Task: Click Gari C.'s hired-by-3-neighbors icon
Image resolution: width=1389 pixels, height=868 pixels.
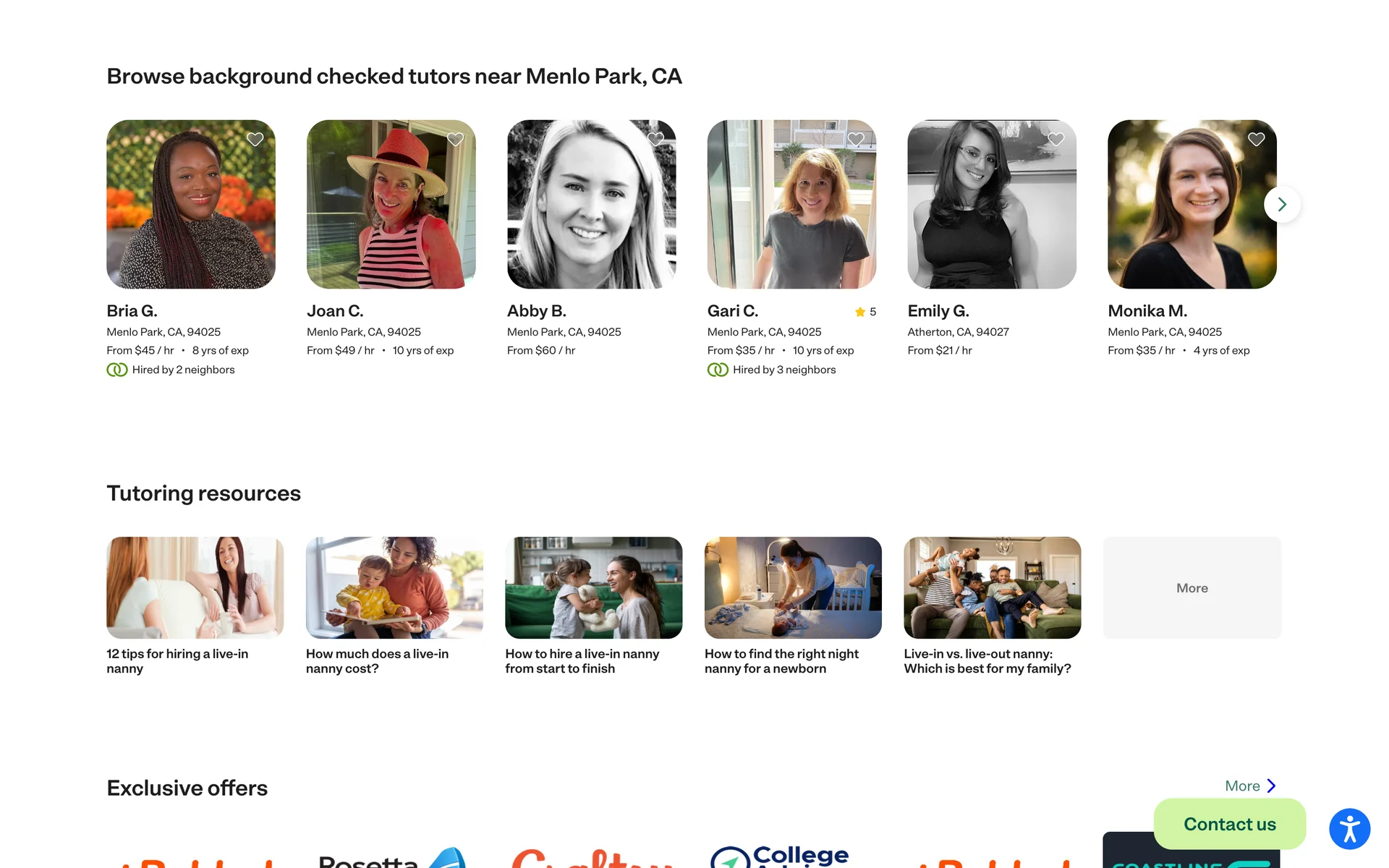Action: click(718, 370)
